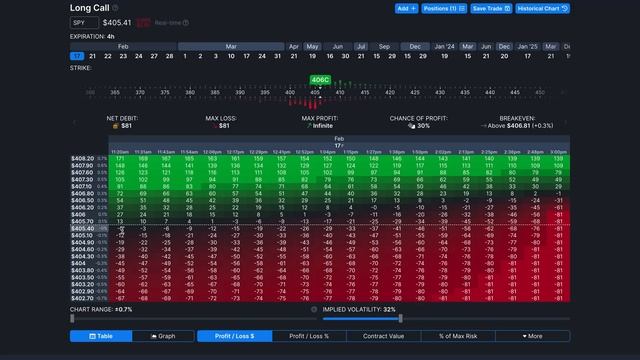This screenshot has width=640, height=360.
Task: Open the Positions (1) list
Action: tap(444, 9)
